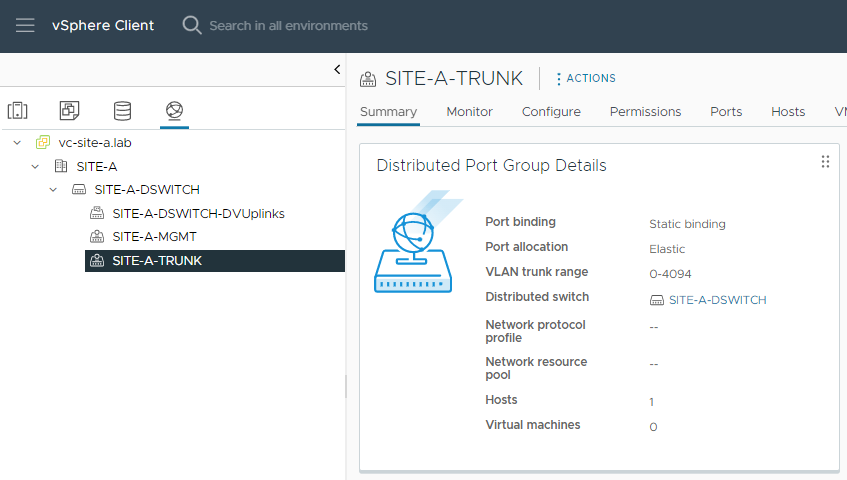Open the Summary tab
Viewport: 847px width, 480px height.
click(x=388, y=112)
